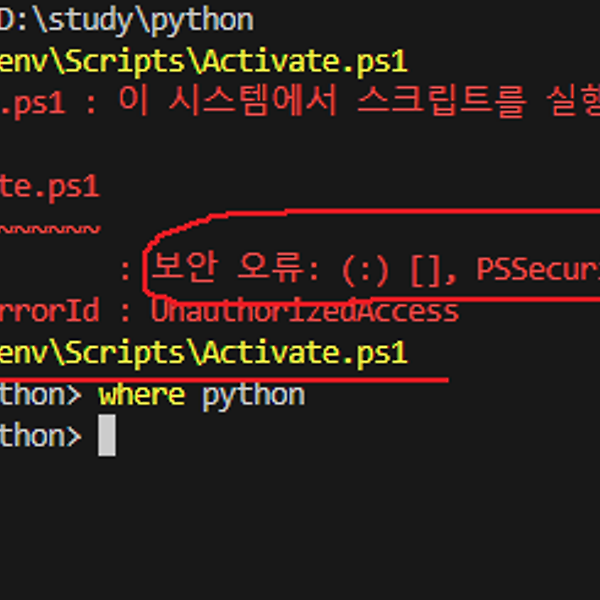Click "Activate.ps1" in the red-underlined command

point(304,352)
